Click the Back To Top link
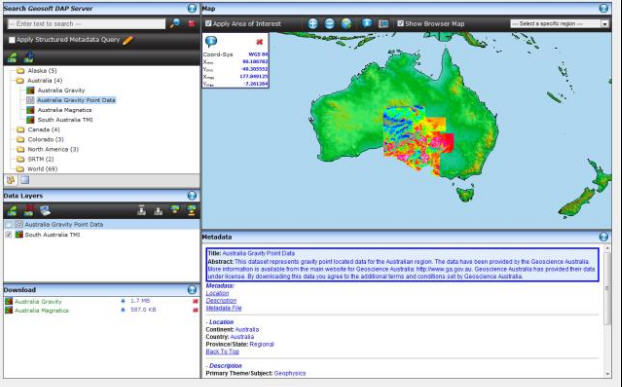622x387 pixels. [222, 352]
